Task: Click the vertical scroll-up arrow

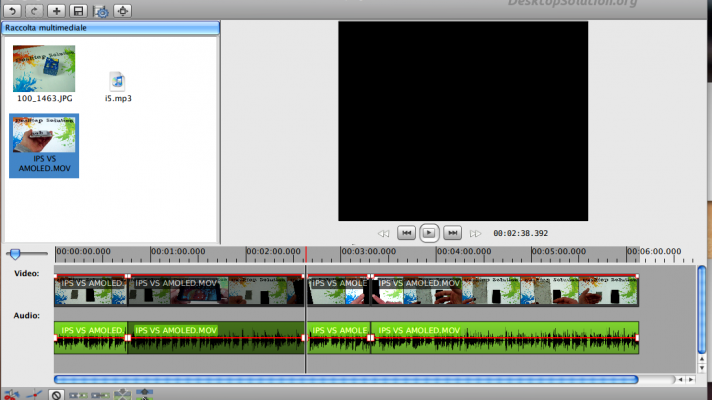Action: tap(702, 359)
